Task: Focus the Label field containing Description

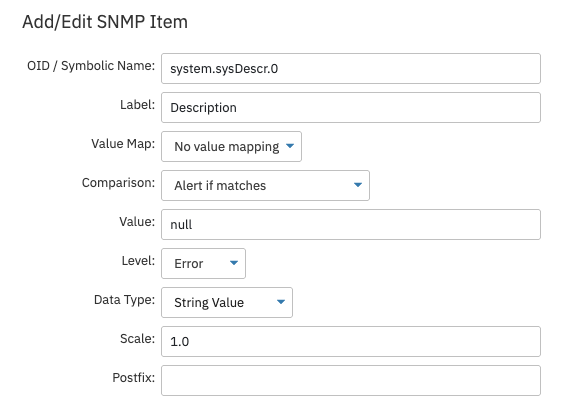Action: (351, 108)
